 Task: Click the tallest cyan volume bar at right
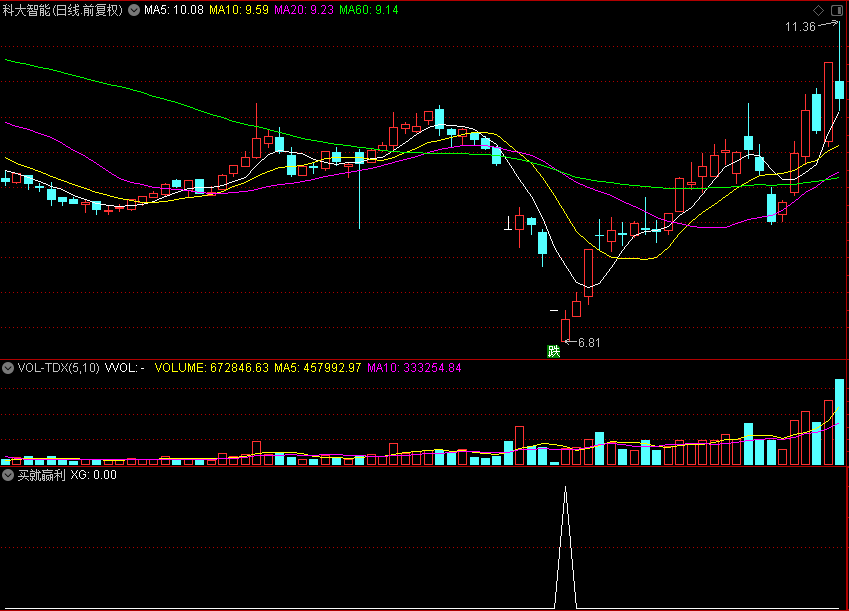[x=839, y=422]
